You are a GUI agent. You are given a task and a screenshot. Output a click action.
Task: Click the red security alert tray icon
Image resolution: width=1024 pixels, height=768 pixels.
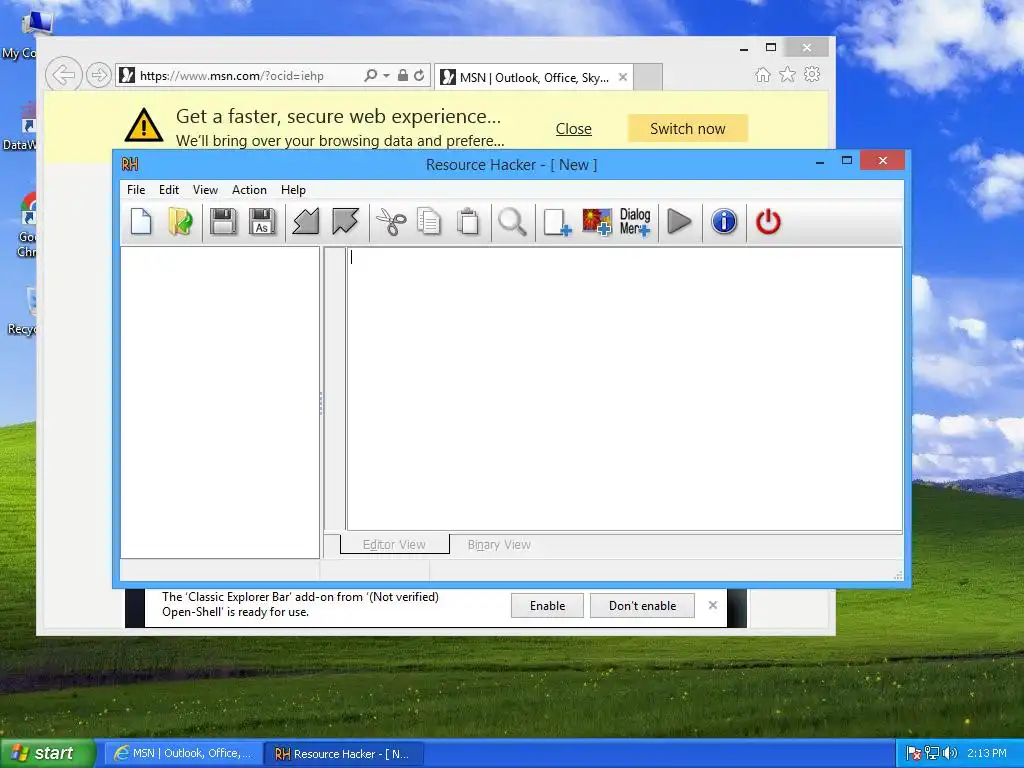click(914, 753)
